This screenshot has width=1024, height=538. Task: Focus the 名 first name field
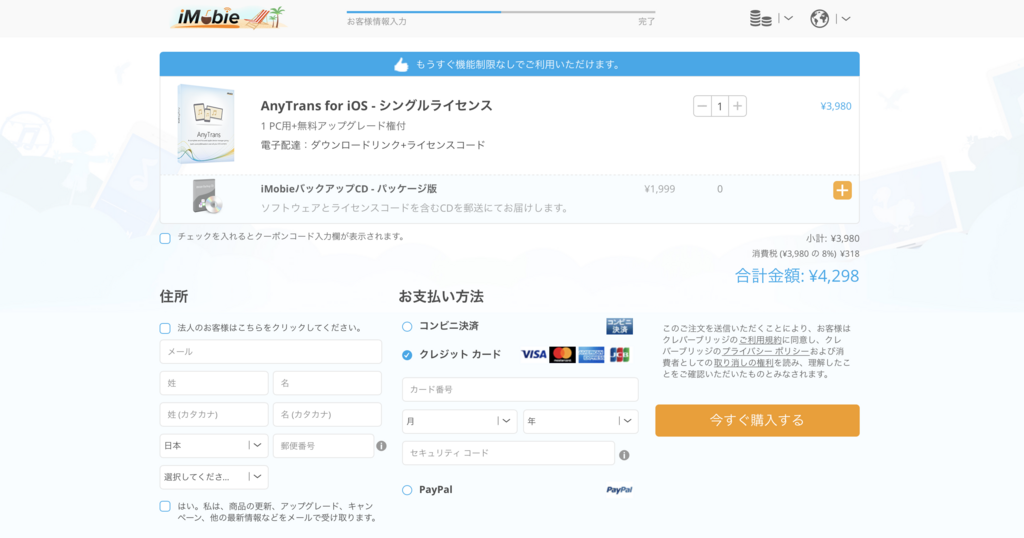click(x=327, y=383)
